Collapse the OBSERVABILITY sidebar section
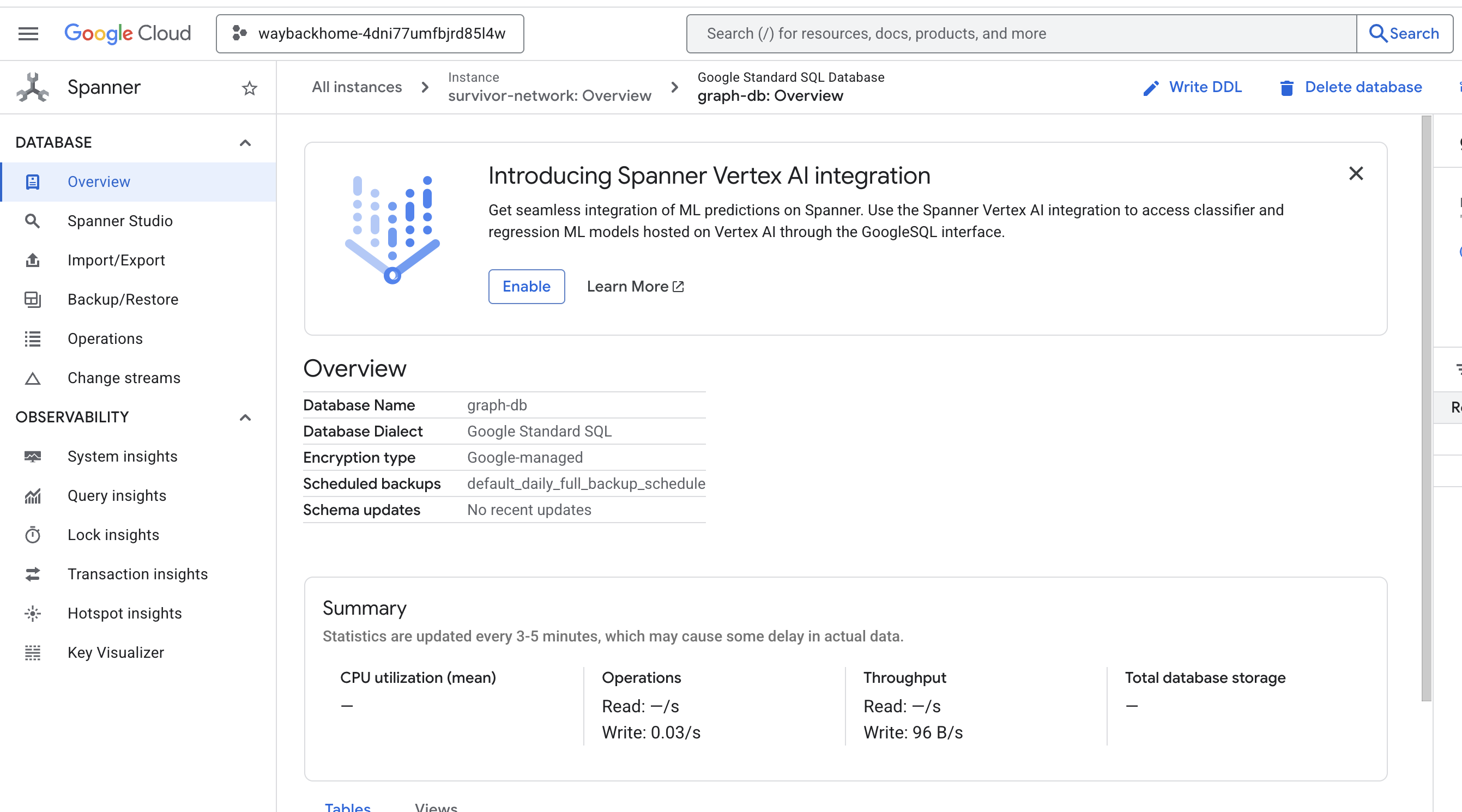The height and width of the screenshot is (812, 1462). pos(245,417)
